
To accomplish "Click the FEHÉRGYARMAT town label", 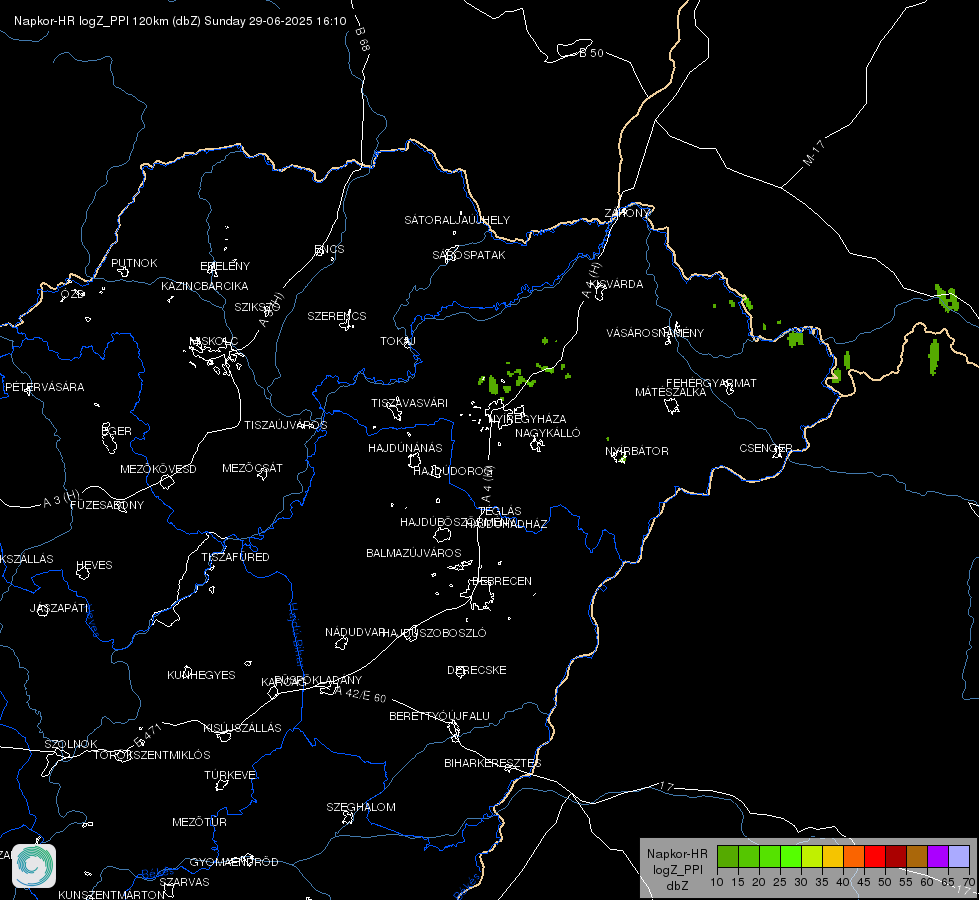I will [x=711, y=383].
